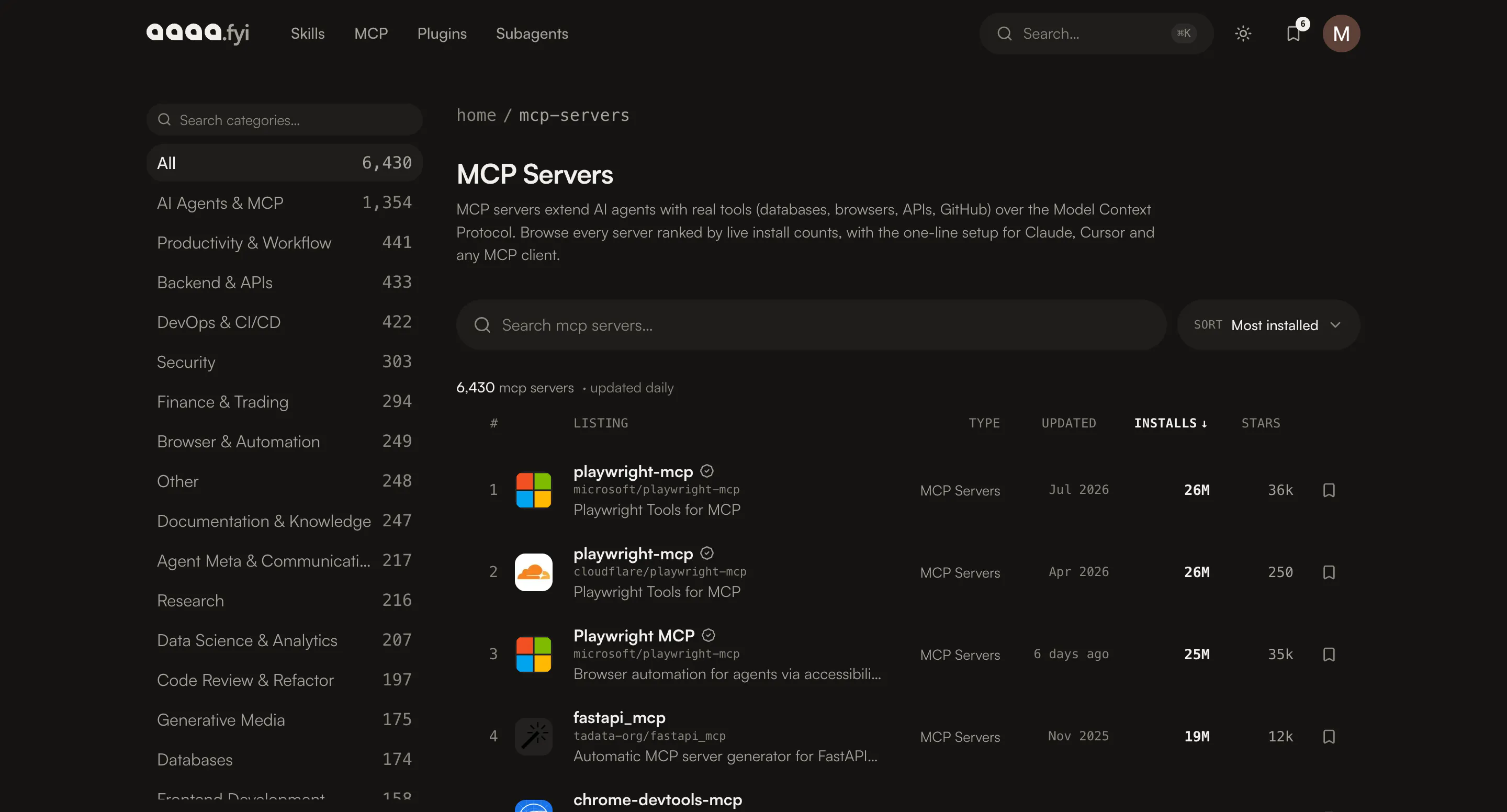Select the All category
This screenshot has height=812, width=1507.
pyautogui.click(x=284, y=163)
